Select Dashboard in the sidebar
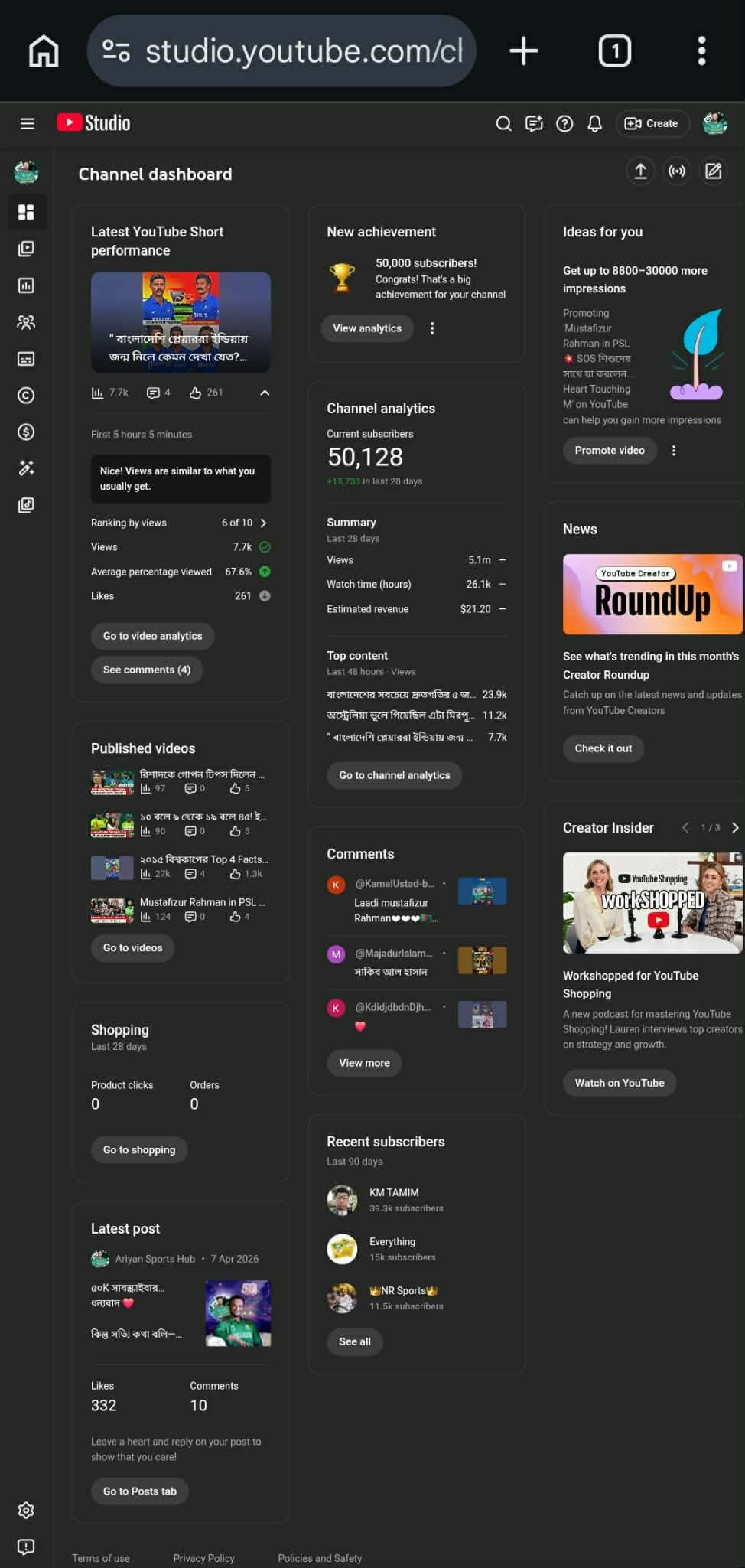The height and width of the screenshot is (1568, 745). tap(27, 212)
